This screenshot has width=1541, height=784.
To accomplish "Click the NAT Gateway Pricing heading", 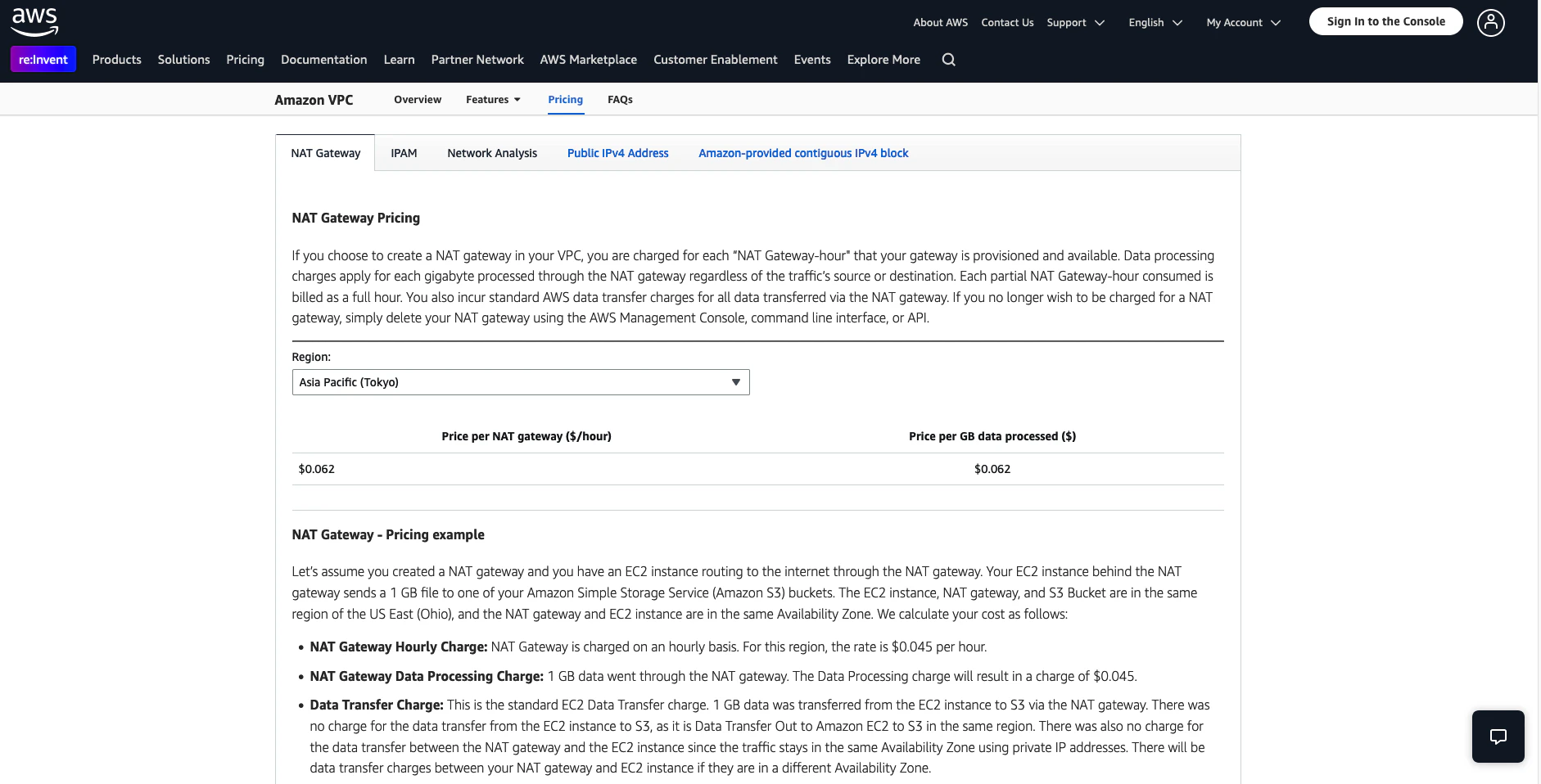I will point(356,218).
